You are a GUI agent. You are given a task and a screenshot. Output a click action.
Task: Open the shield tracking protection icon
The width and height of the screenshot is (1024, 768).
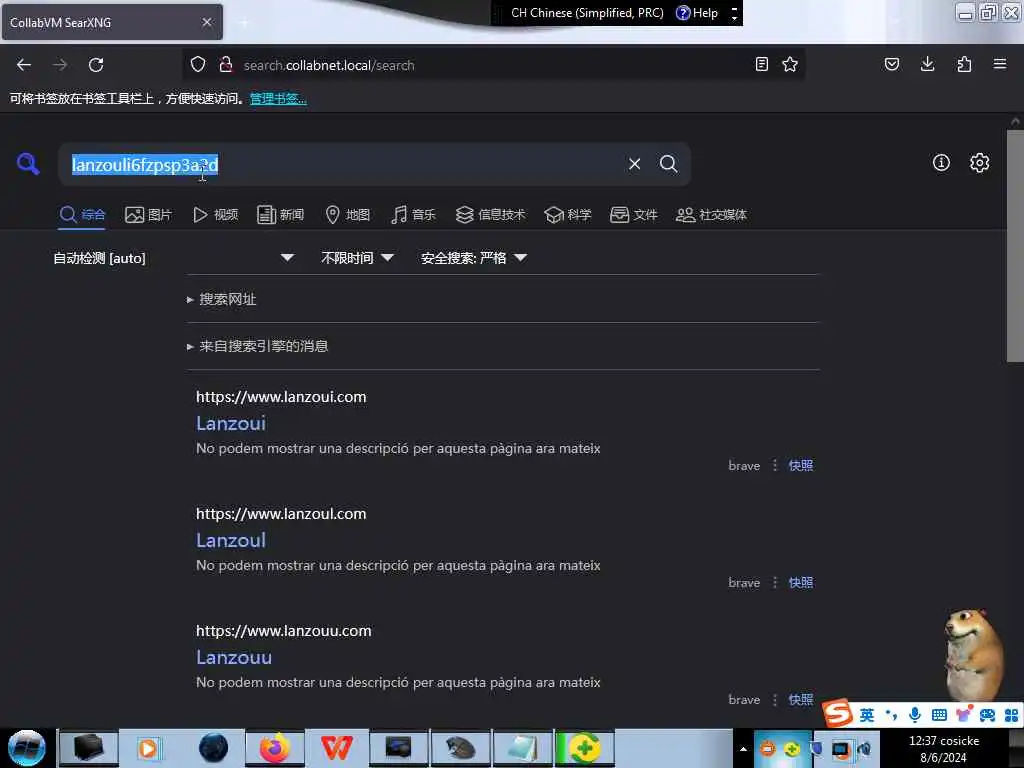[198, 65]
